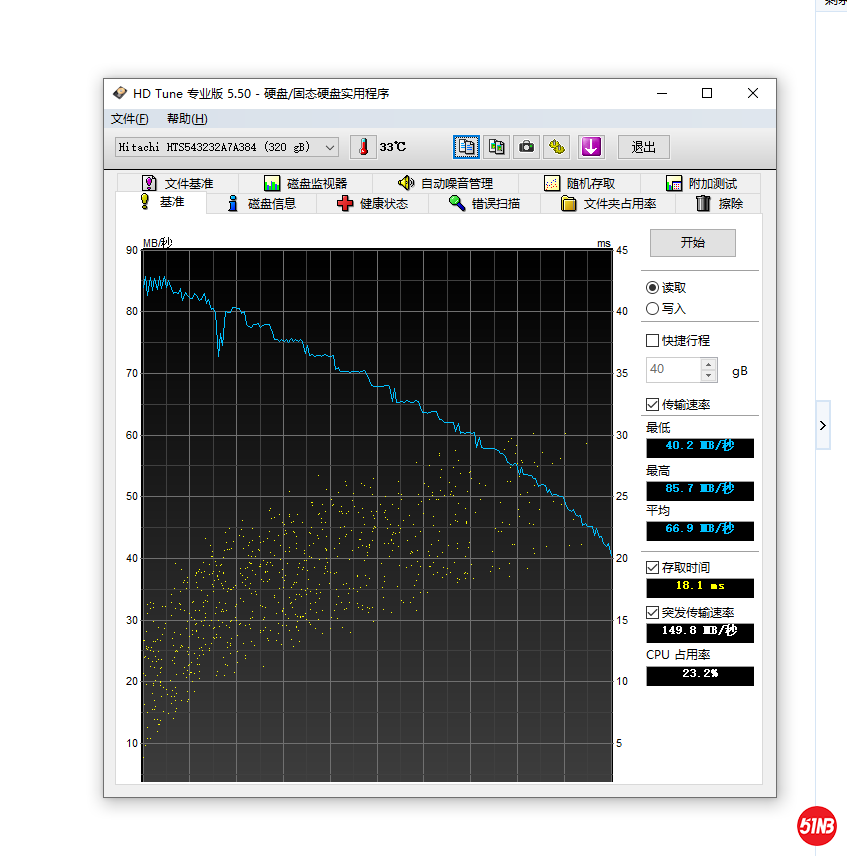
Task: Open the 文件(F) menu
Action: [130, 119]
